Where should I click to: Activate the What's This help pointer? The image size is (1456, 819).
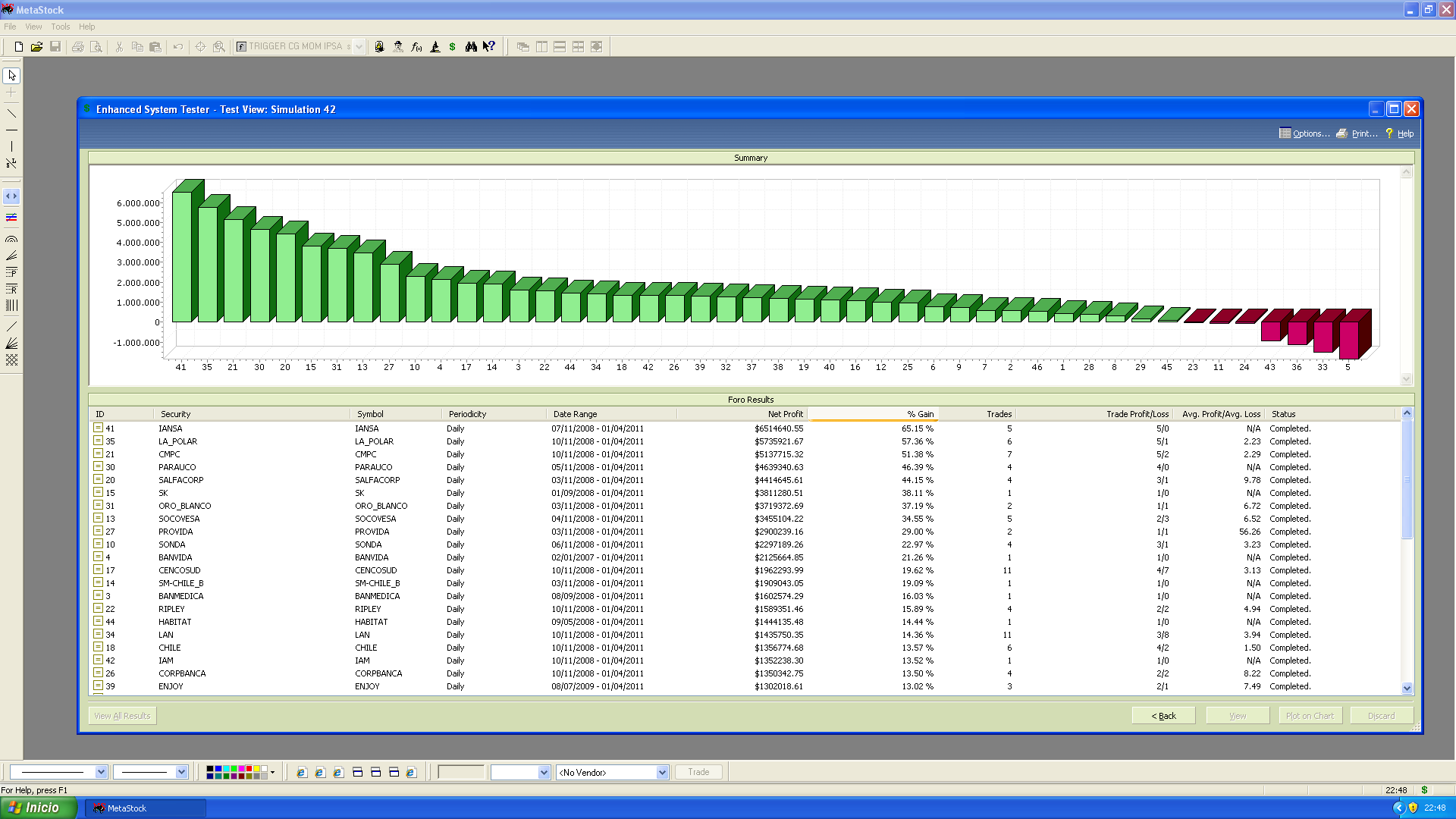click(489, 46)
